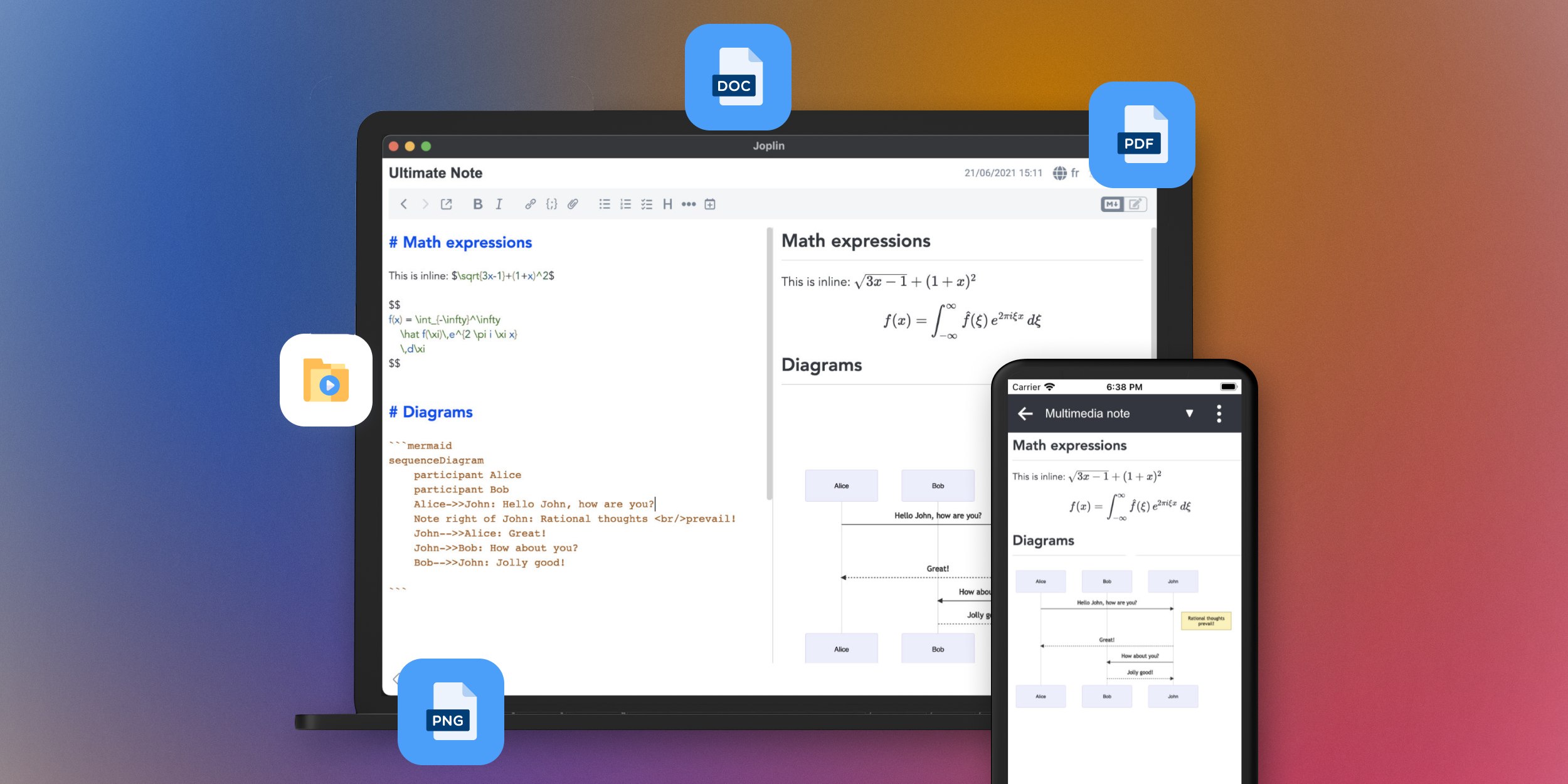Click the floating PDF file icon
This screenshot has height=784, width=1568.
1142,135
